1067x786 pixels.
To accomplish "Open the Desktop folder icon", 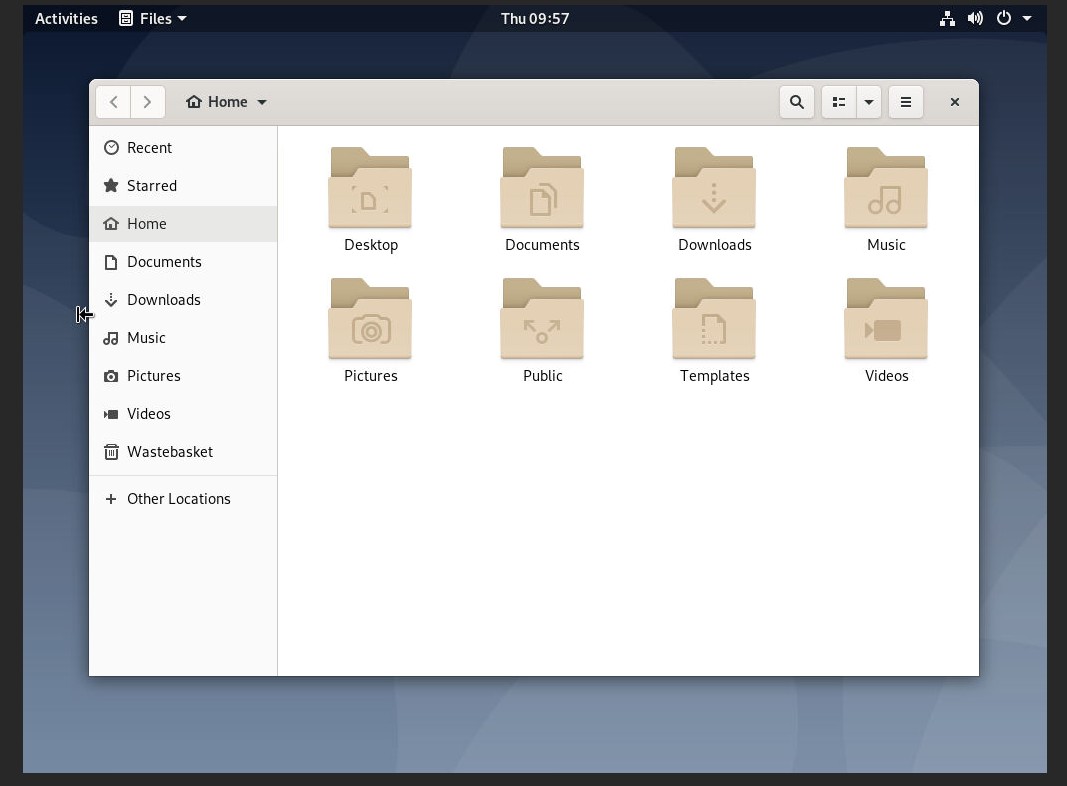I will [x=370, y=188].
